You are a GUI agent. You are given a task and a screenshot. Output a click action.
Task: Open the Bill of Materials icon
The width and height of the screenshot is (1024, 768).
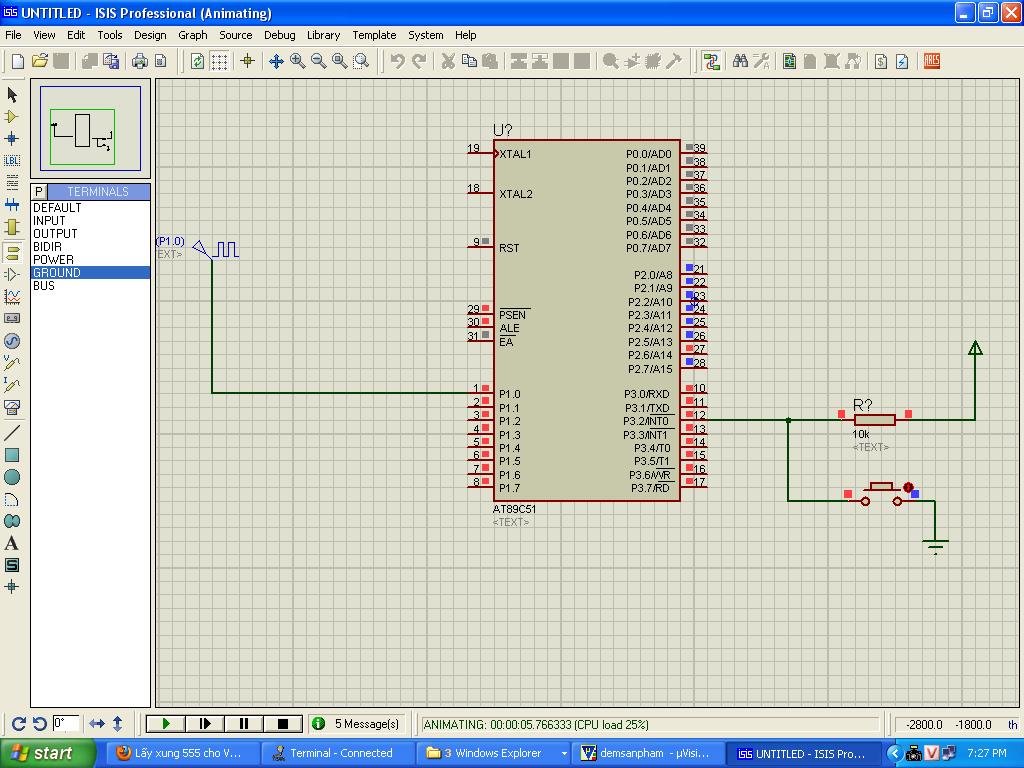point(881,61)
